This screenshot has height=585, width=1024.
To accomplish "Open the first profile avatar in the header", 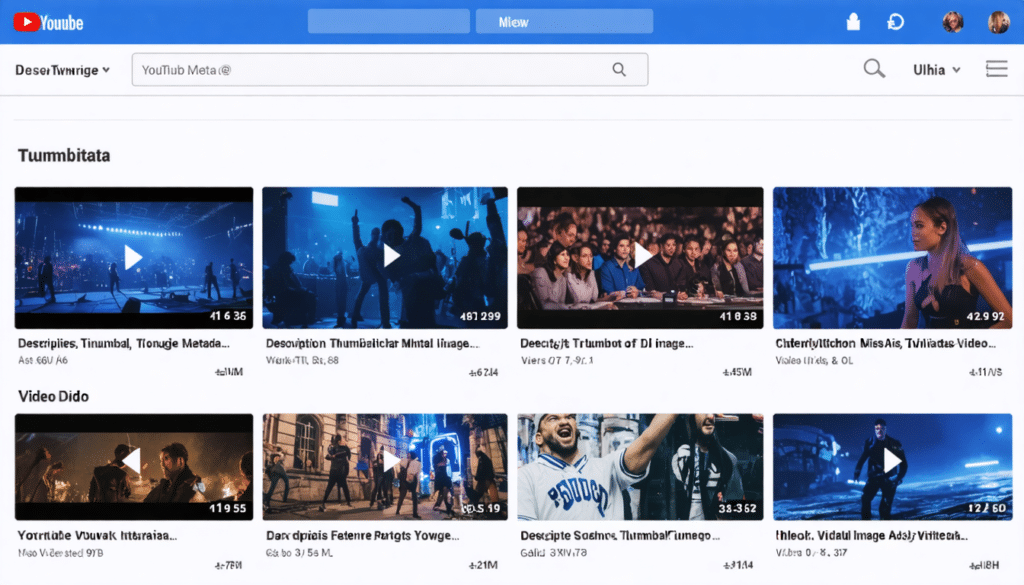I will click(x=953, y=22).
